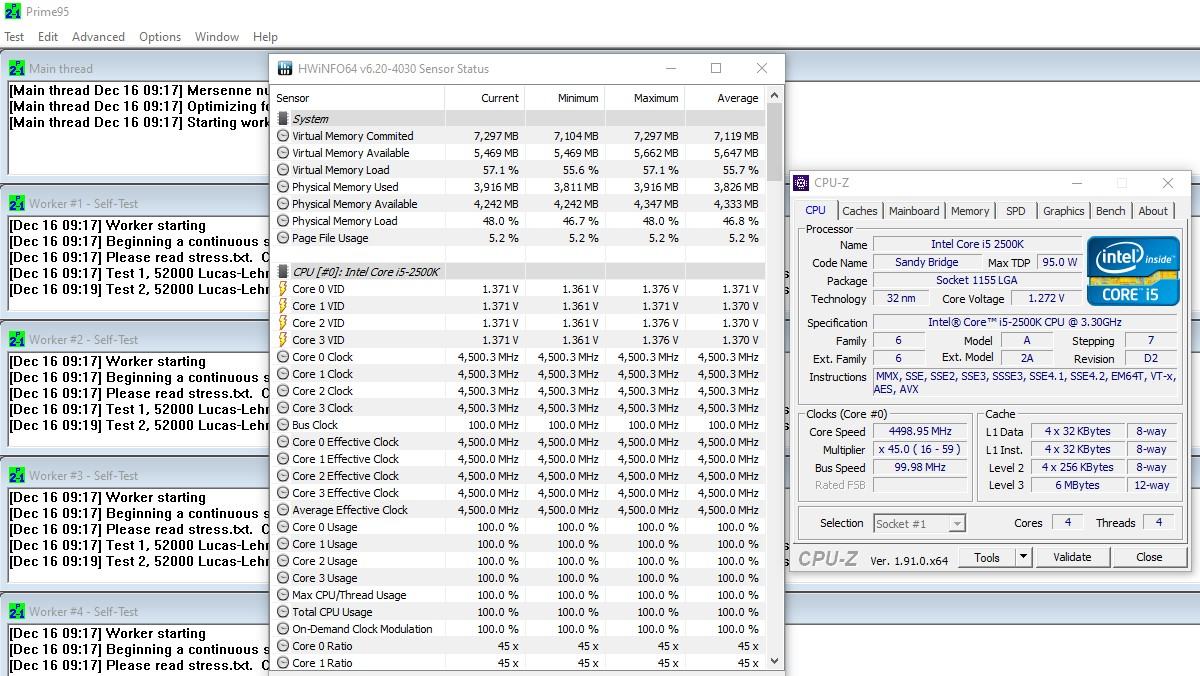Viewport: 1200px width, 676px height.
Task: Click the Average column header in HWiNFO64
Action: coord(724,98)
